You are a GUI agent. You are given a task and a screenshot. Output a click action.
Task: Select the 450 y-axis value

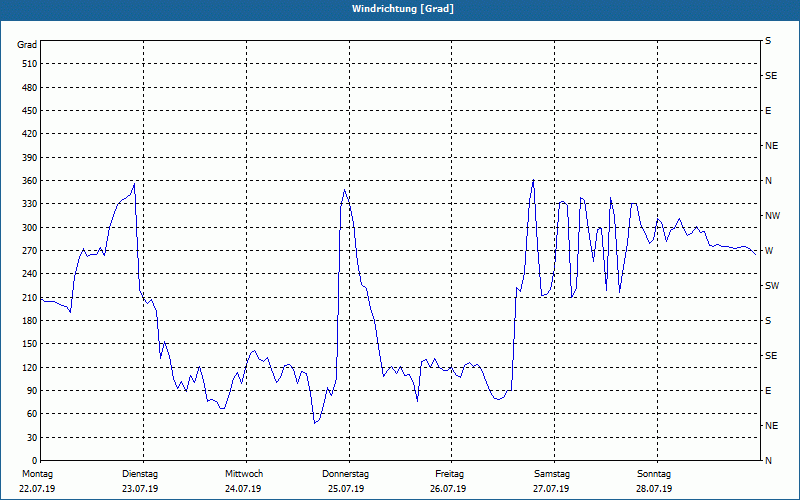tap(30, 111)
